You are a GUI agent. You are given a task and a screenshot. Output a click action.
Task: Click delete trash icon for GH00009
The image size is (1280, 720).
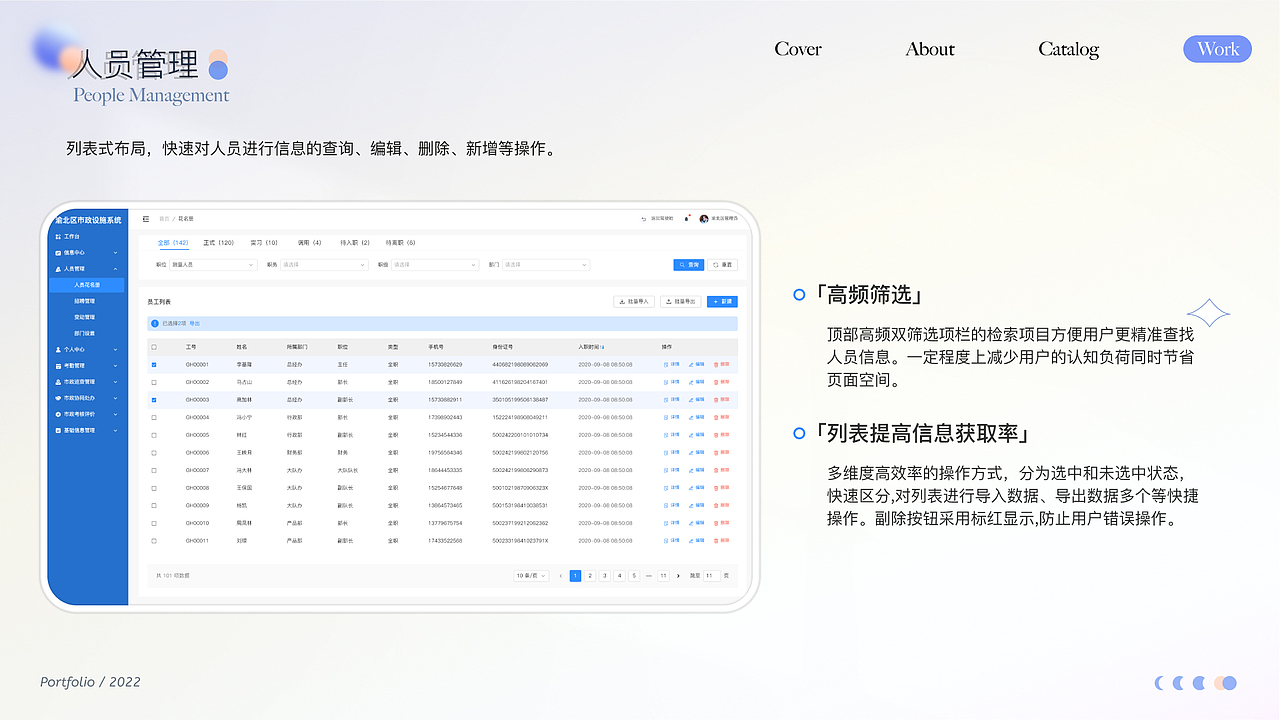click(716, 506)
